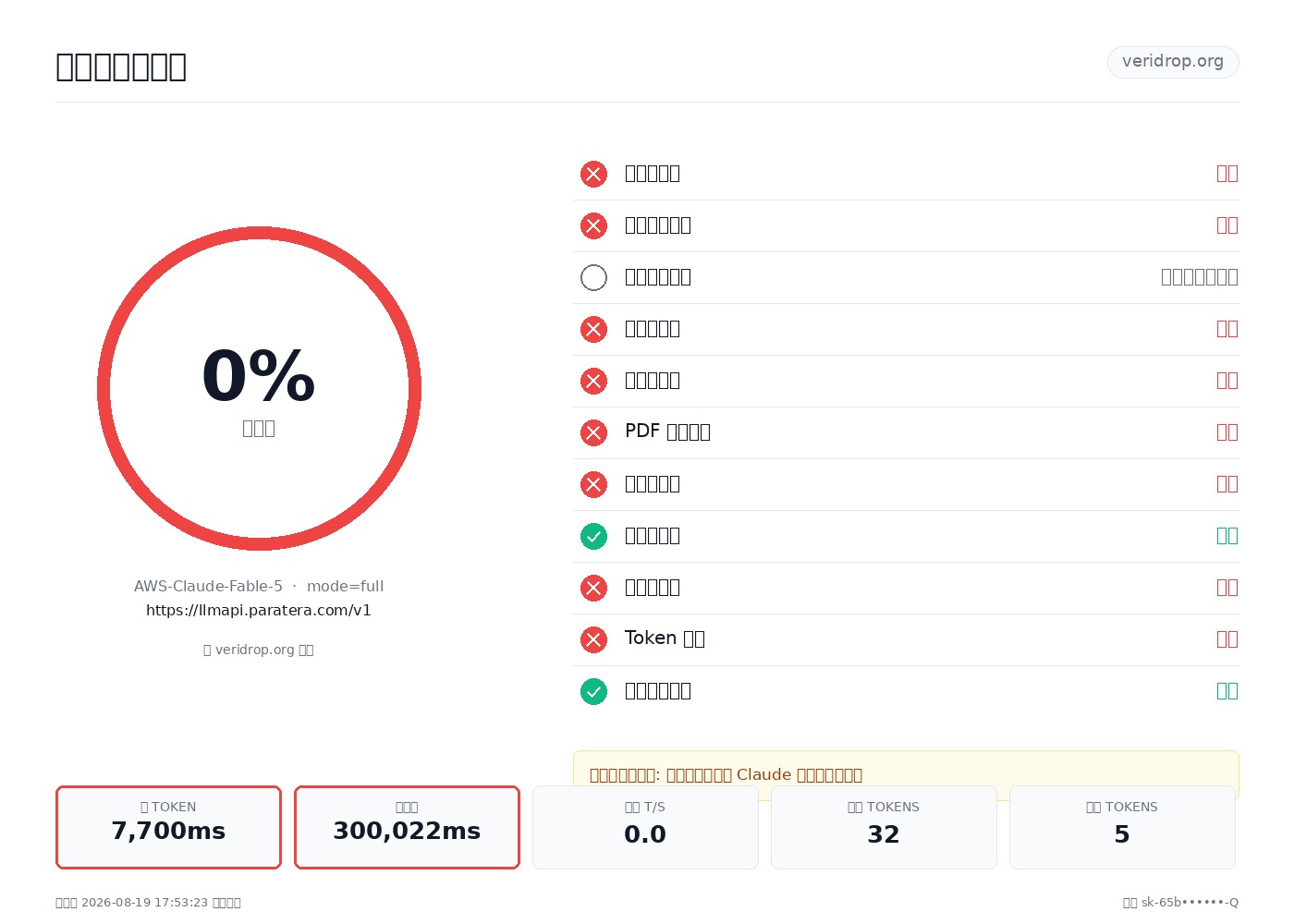
Task: Select the empty gray circle status icon
Action: [x=593, y=277]
